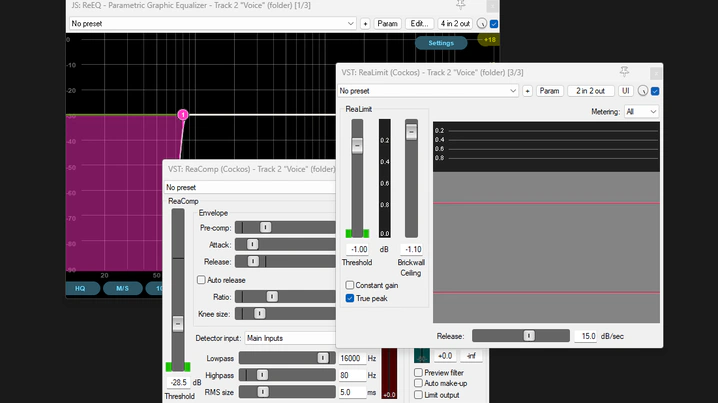Click ReaComp Threshold fader handle

178,324
